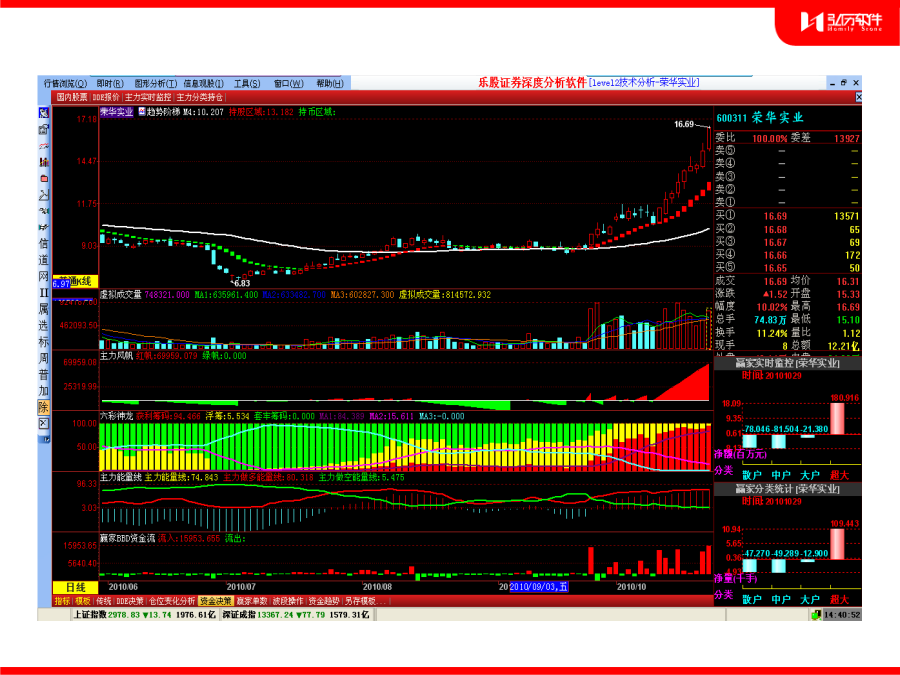The height and width of the screenshot is (675, 900).
Task: Click the 2010/09/03 date marker on timeline
Action: click(x=538, y=587)
